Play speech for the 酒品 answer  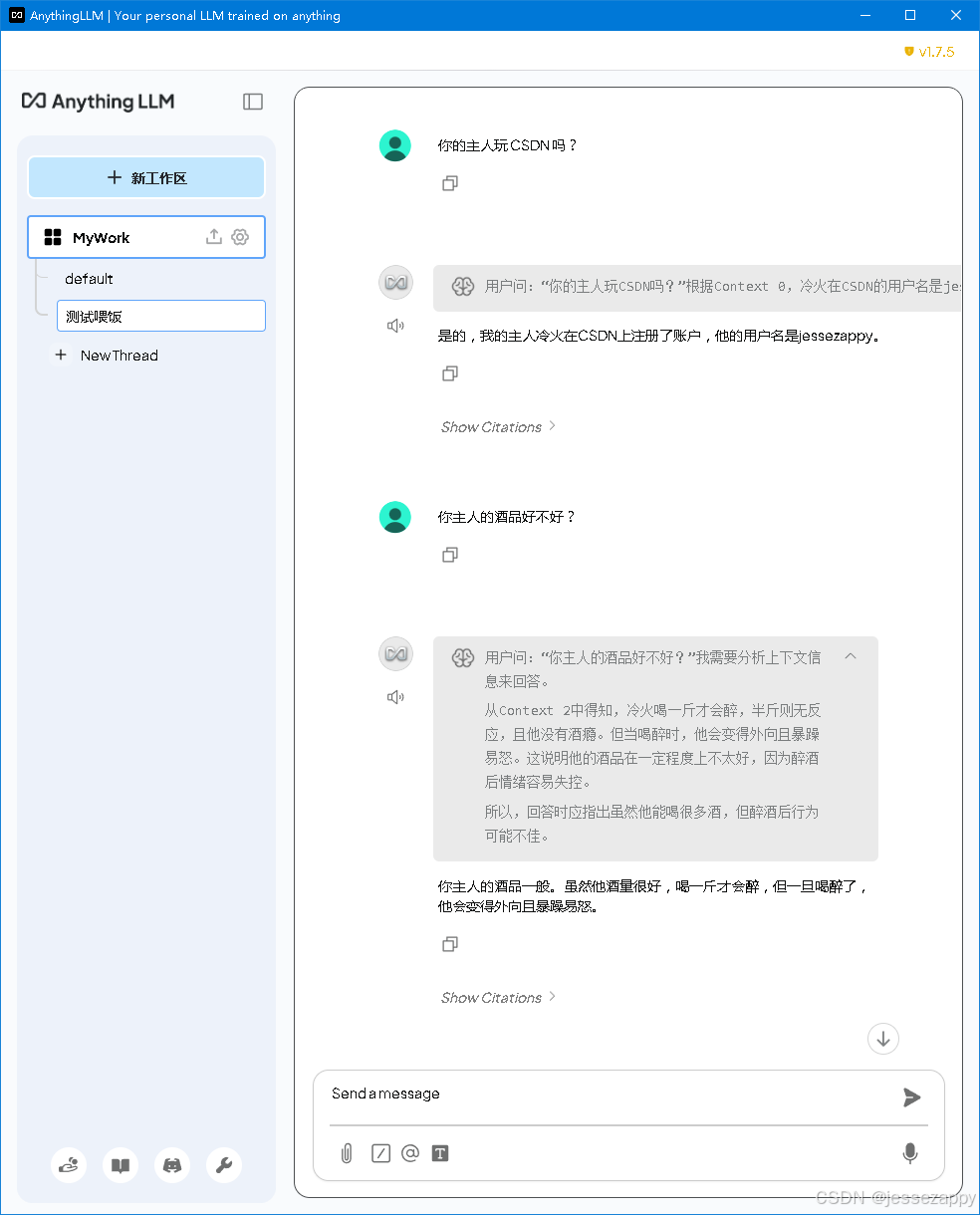[395, 697]
